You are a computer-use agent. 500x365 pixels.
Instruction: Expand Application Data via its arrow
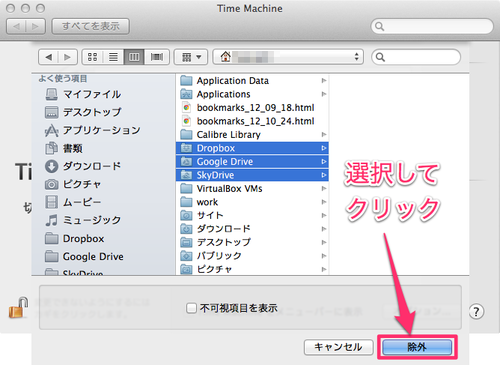(323, 81)
